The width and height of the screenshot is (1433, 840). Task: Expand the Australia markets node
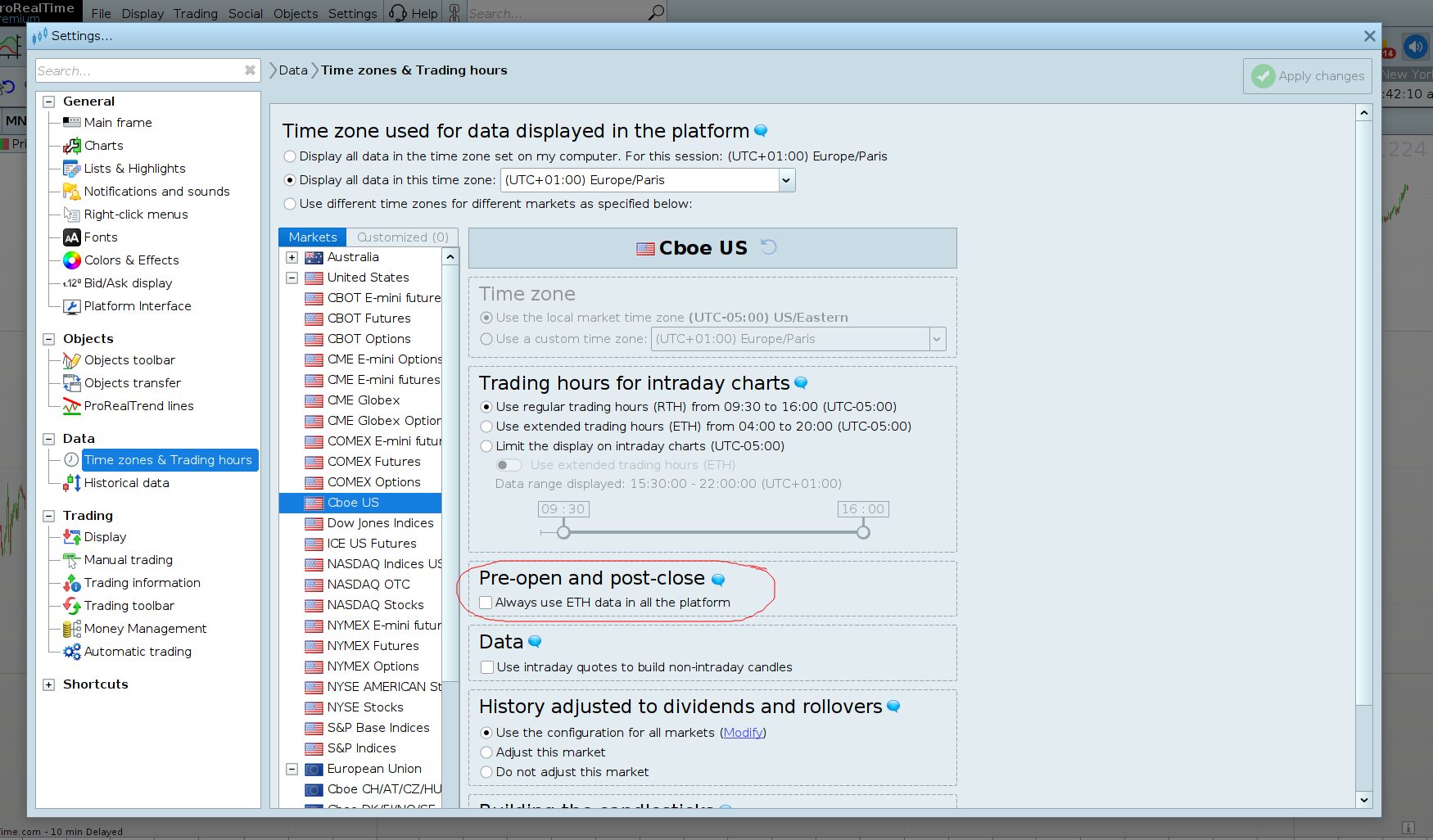tap(292, 257)
